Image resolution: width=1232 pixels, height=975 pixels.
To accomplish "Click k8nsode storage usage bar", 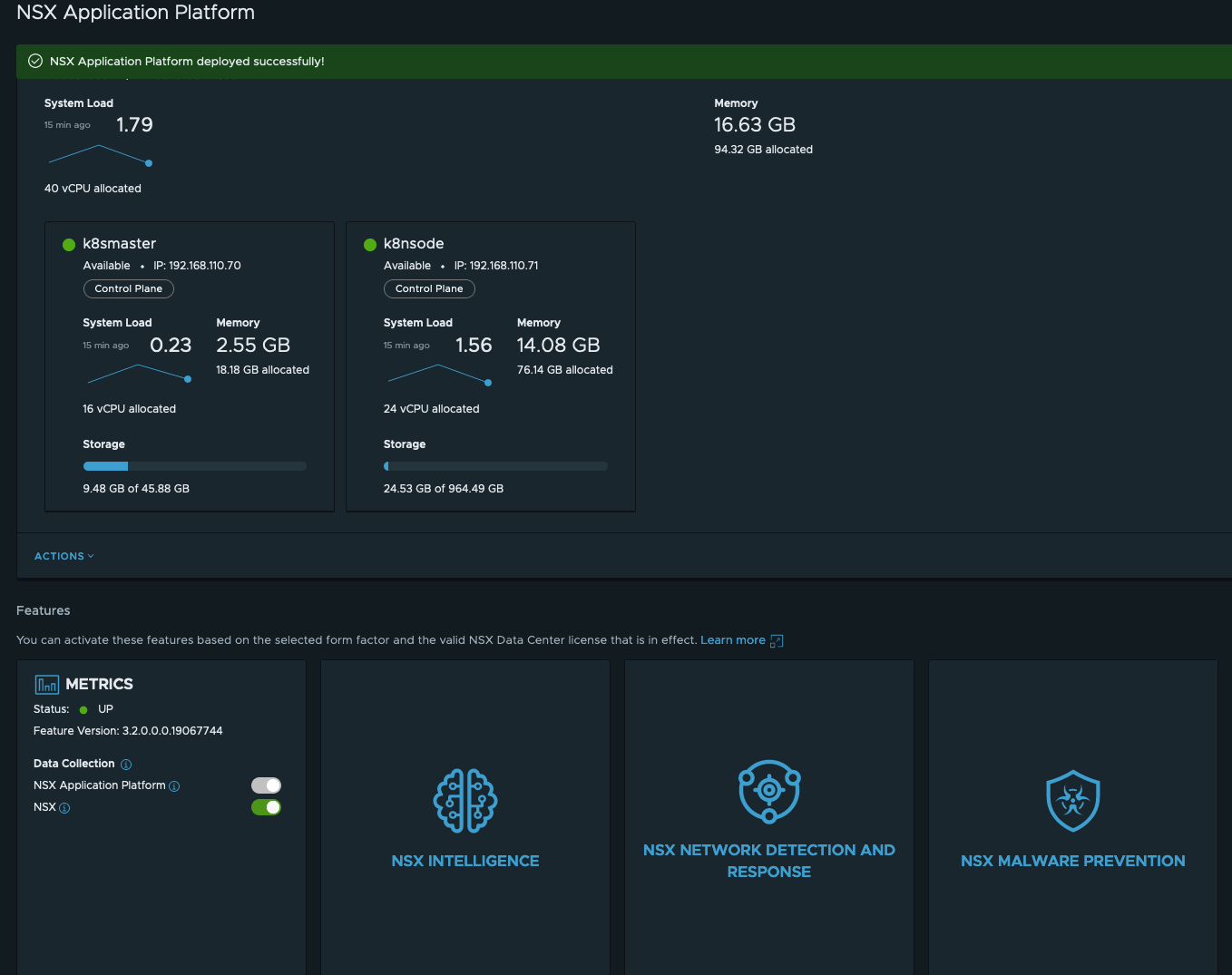I will (x=495, y=466).
